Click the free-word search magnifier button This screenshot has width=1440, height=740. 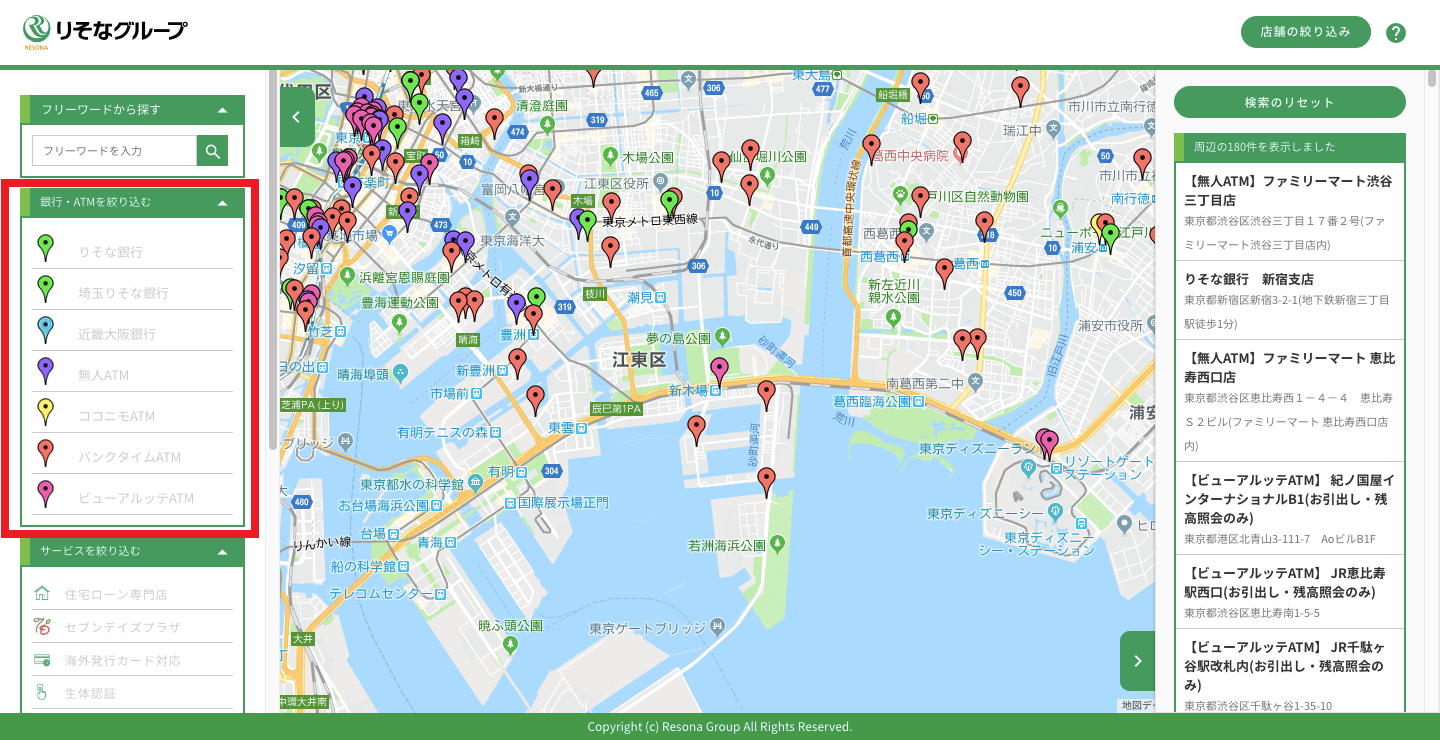(212, 151)
